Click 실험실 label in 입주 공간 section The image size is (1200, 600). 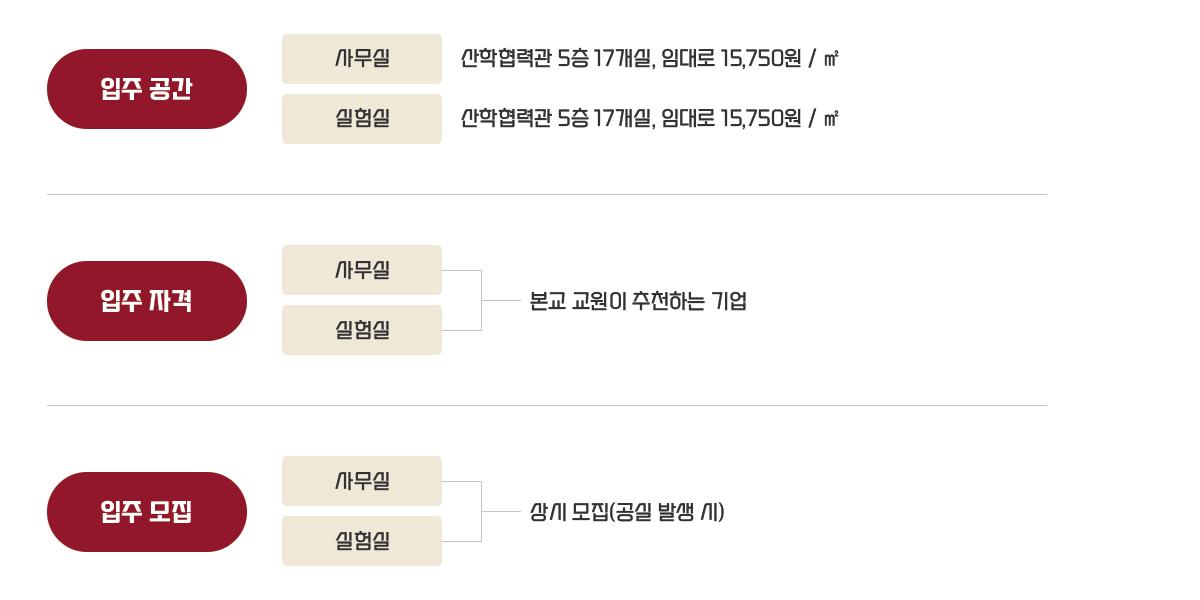(362, 119)
